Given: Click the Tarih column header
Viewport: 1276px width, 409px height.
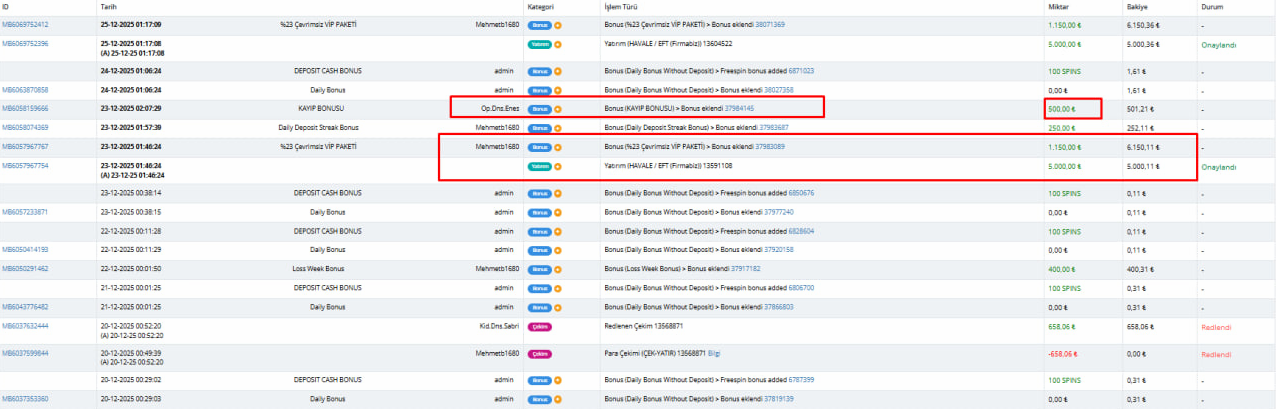Looking at the screenshot, I should point(109,6).
